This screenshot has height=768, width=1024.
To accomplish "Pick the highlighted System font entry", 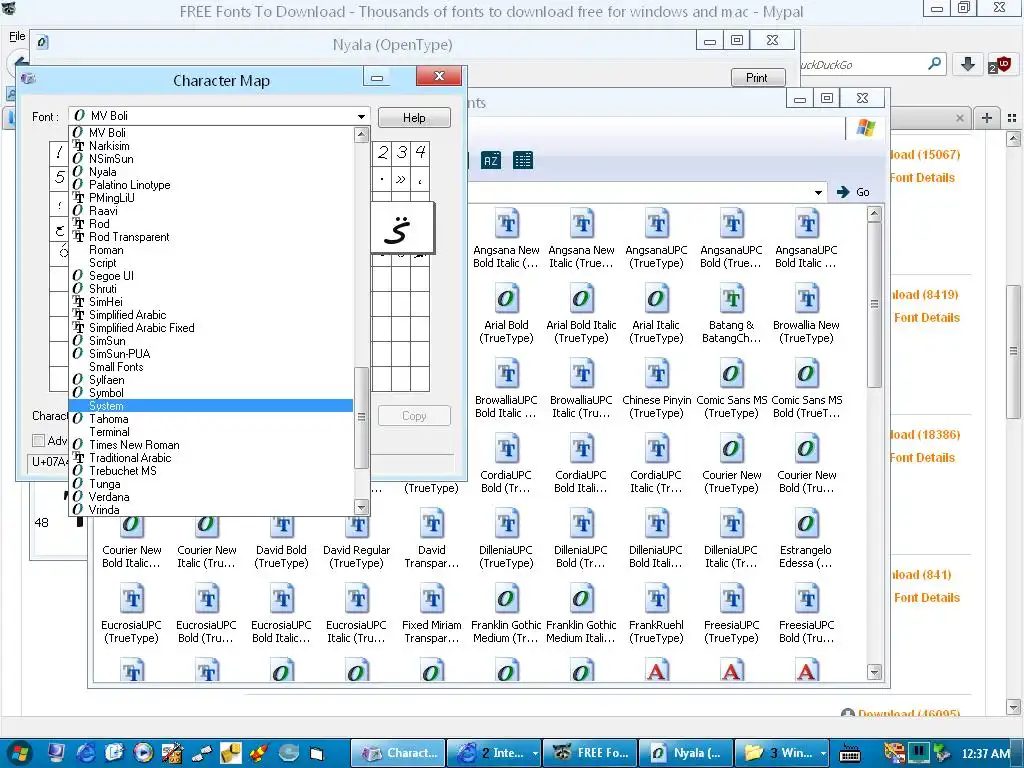I will click(x=211, y=406).
